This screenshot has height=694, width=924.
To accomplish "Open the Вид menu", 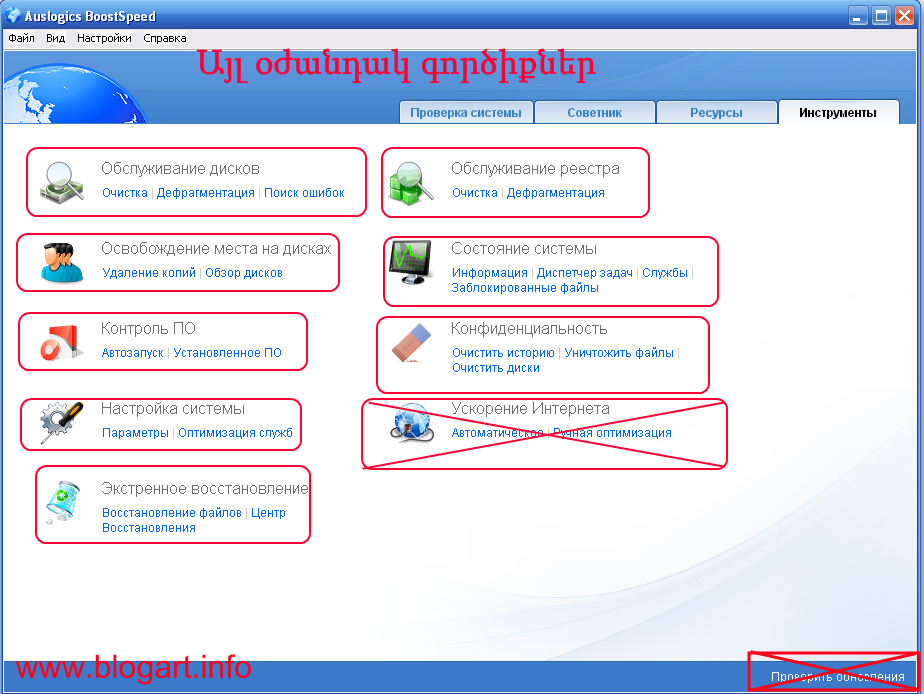I will (55, 38).
